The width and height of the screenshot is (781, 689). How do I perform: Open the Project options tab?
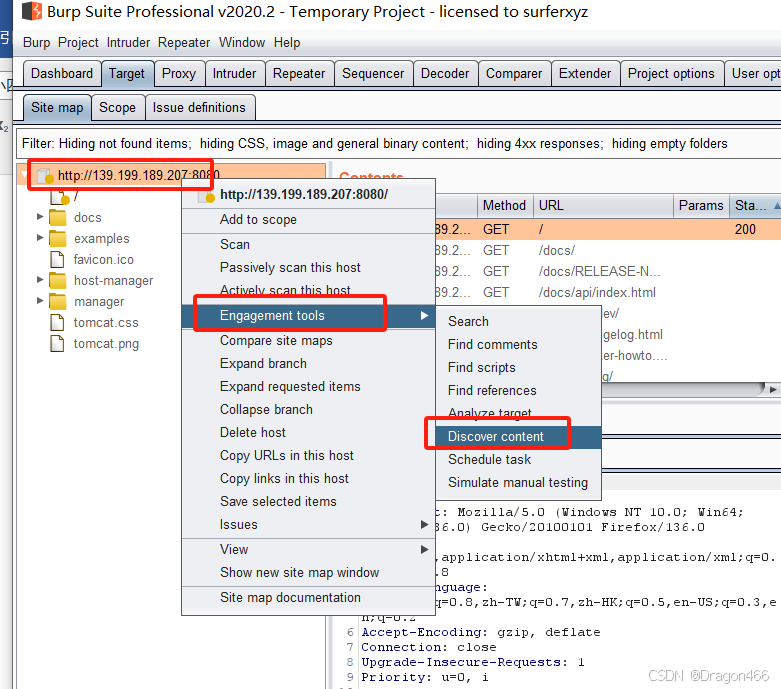(671, 74)
